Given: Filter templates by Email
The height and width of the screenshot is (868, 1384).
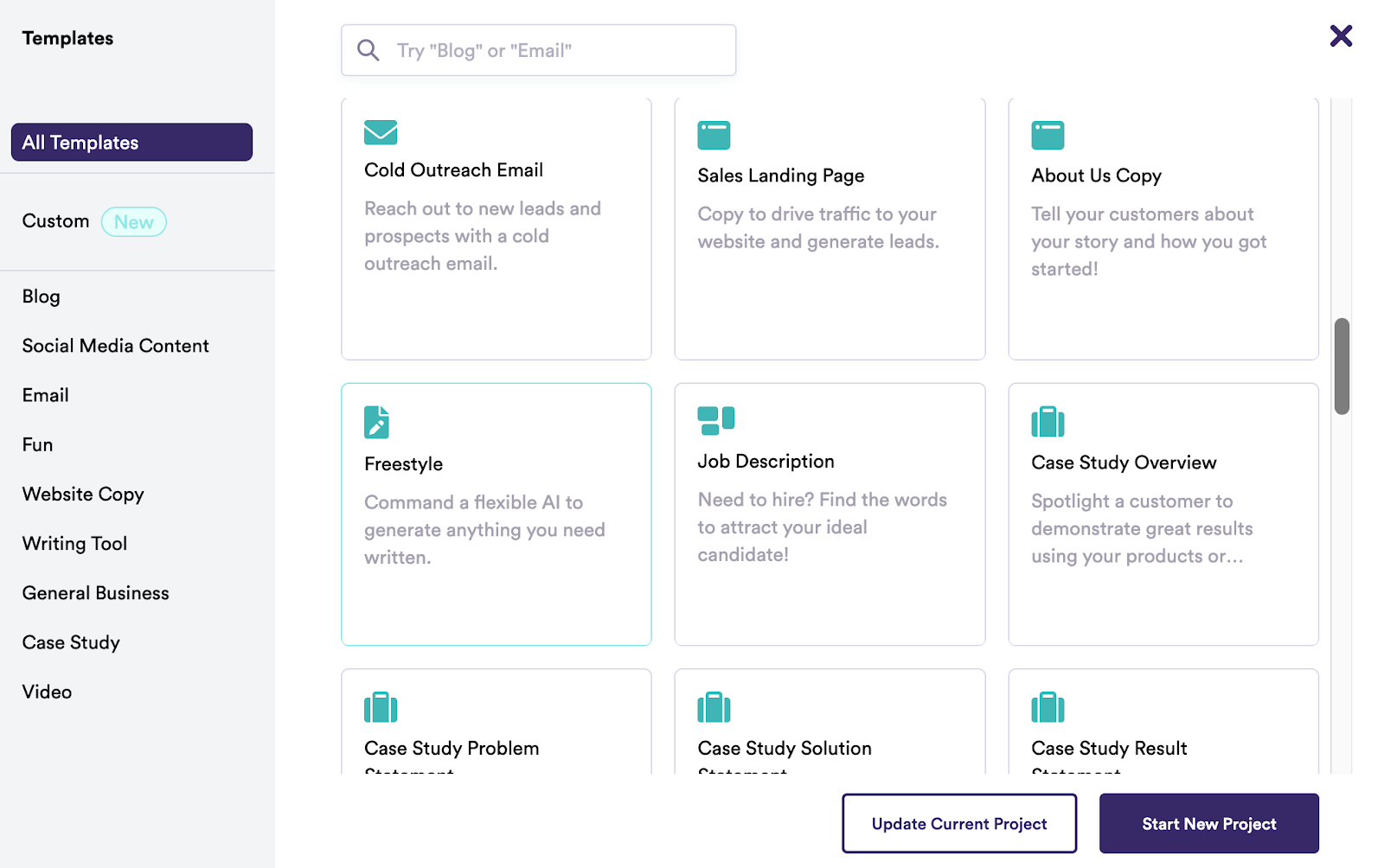Looking at the screenshot, I should 46,395.
